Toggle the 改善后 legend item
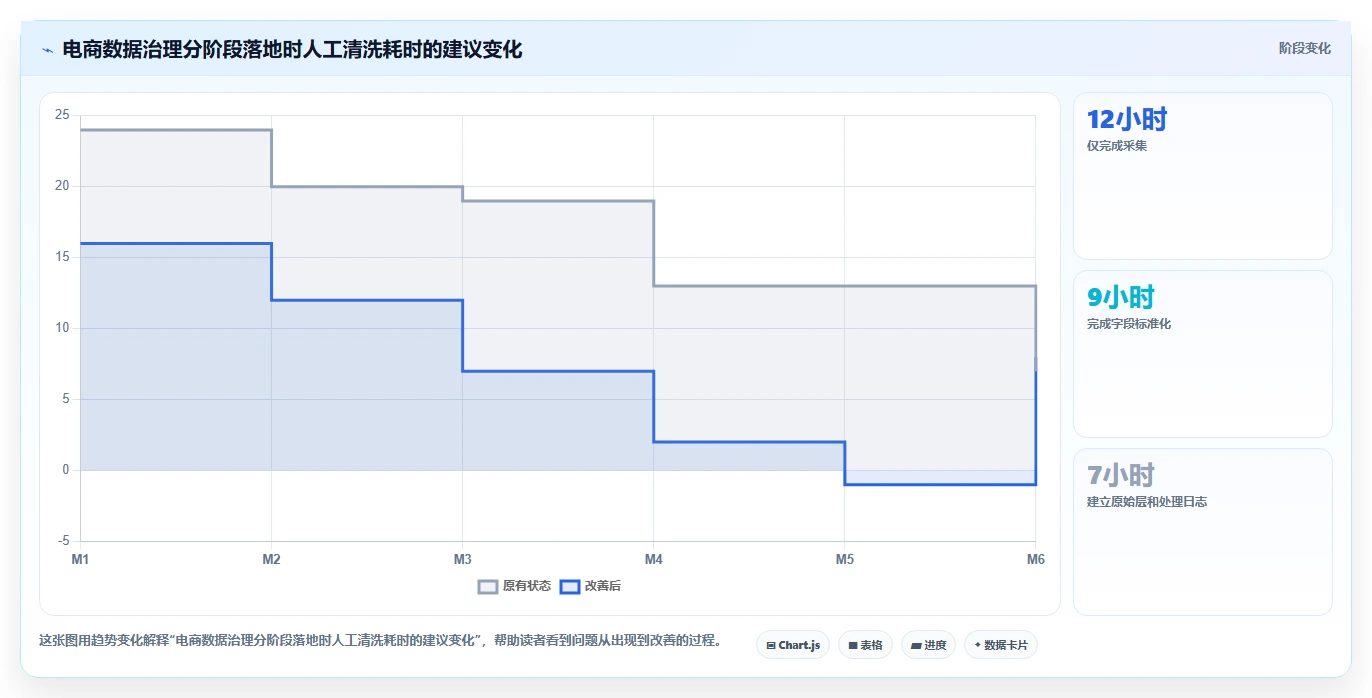The image size is (1372, 698). 590,586
